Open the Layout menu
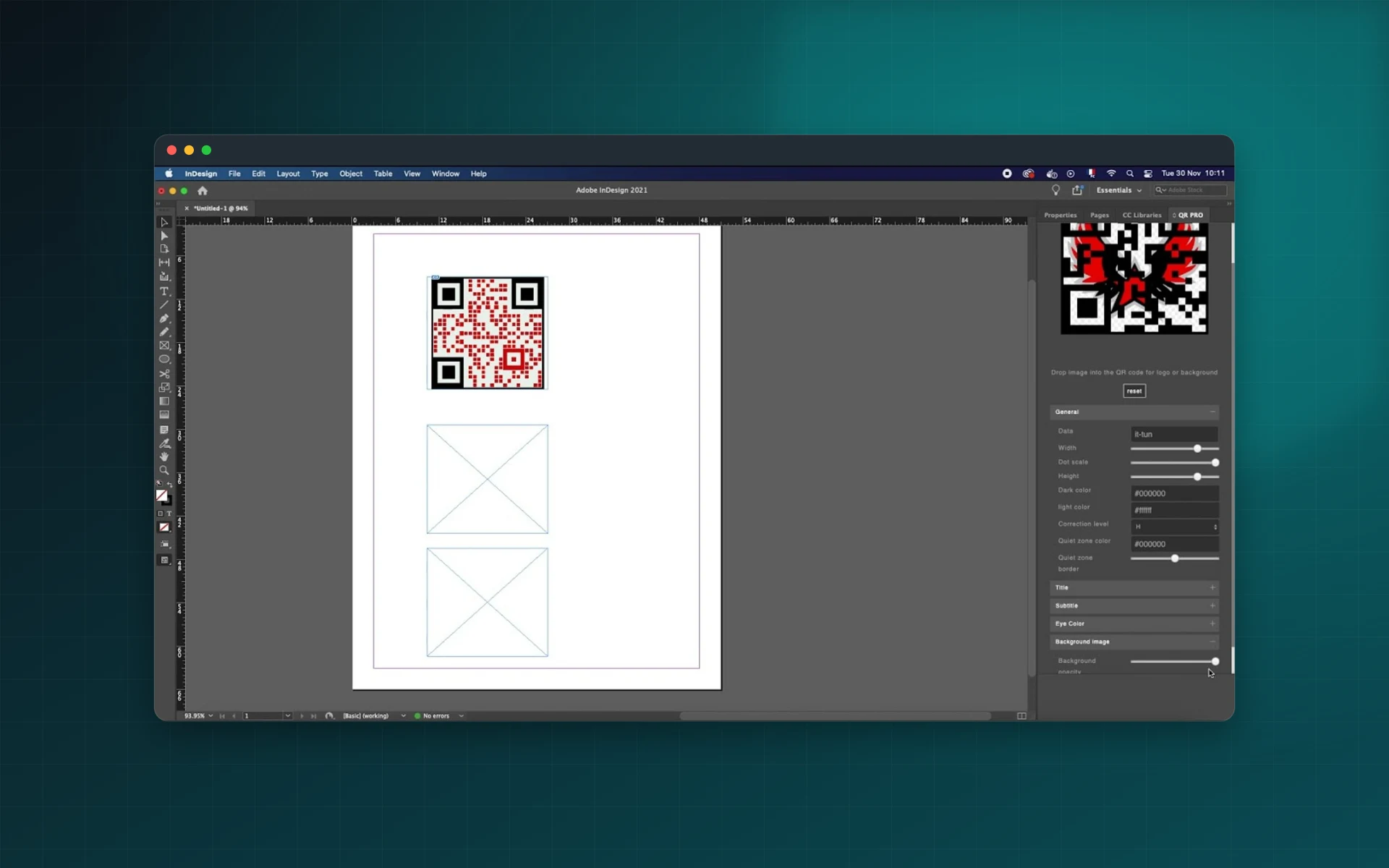1389x868 pixels. click(288, 174)
